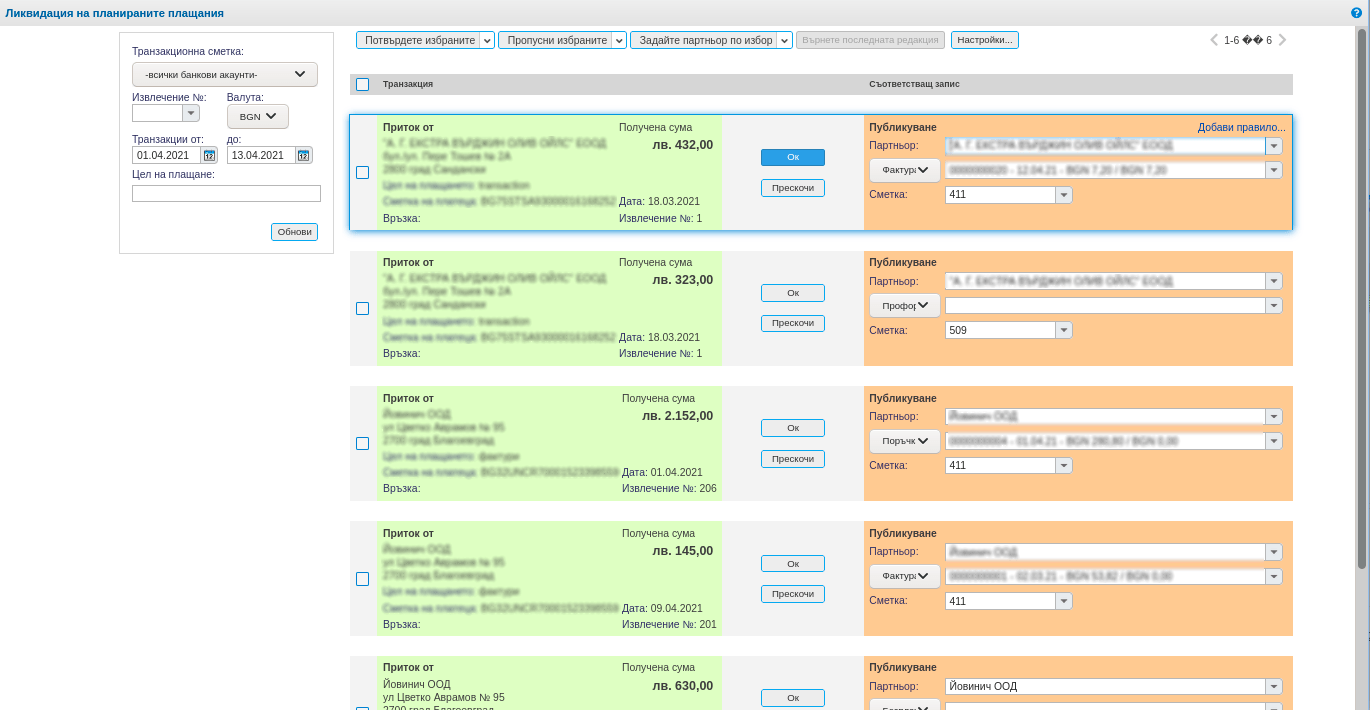Click 'Добави правило...' link
Screen dimensions: 1370x710
(1241, 127)
